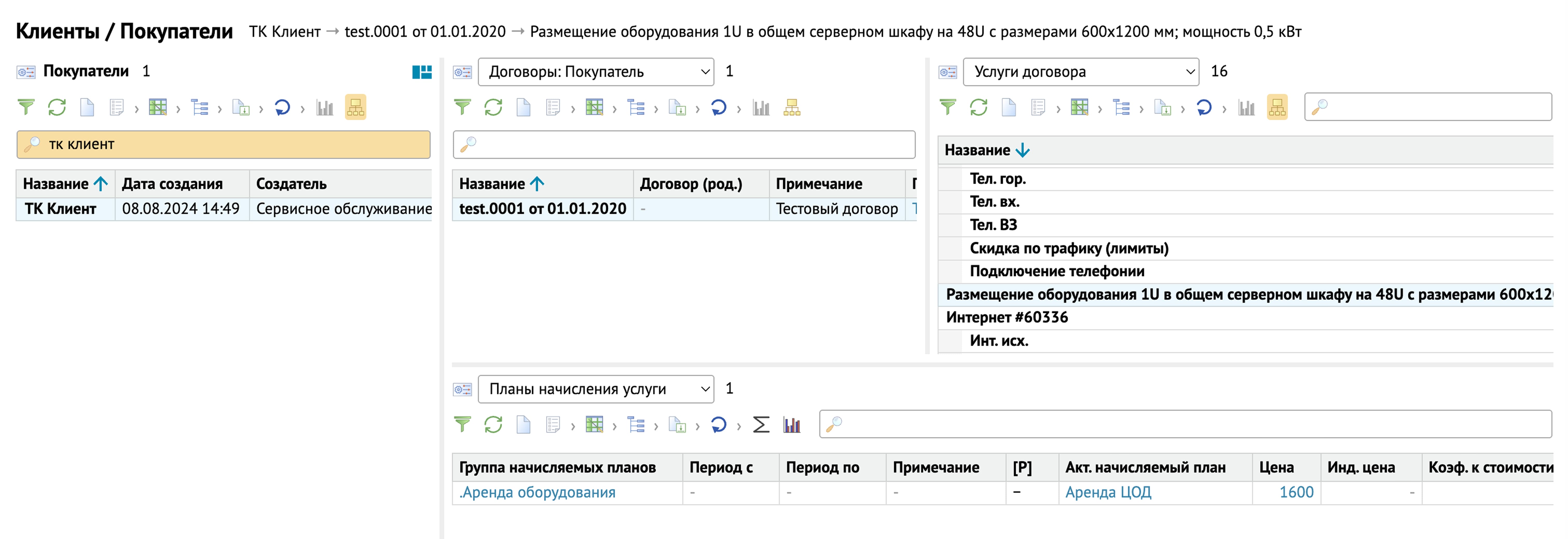Click the Планы начисления search field
1568x539 pixels.
(1186, 425)
